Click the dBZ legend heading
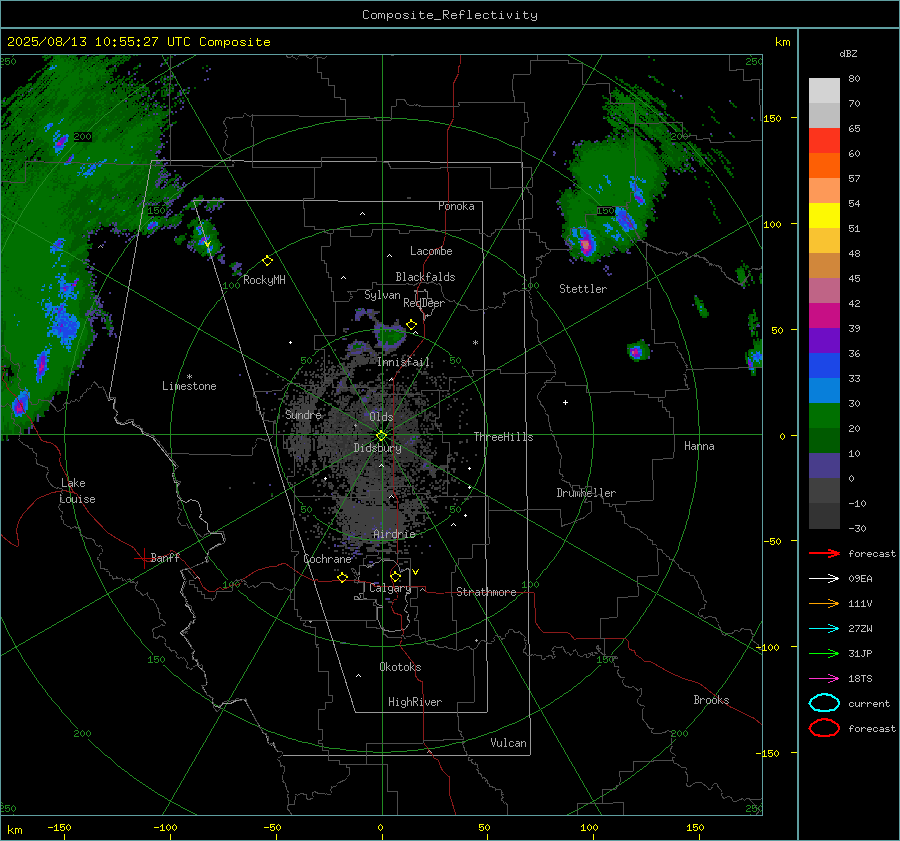Image resolution: width=900 pixels, height=841 pixels. (848, 53)
